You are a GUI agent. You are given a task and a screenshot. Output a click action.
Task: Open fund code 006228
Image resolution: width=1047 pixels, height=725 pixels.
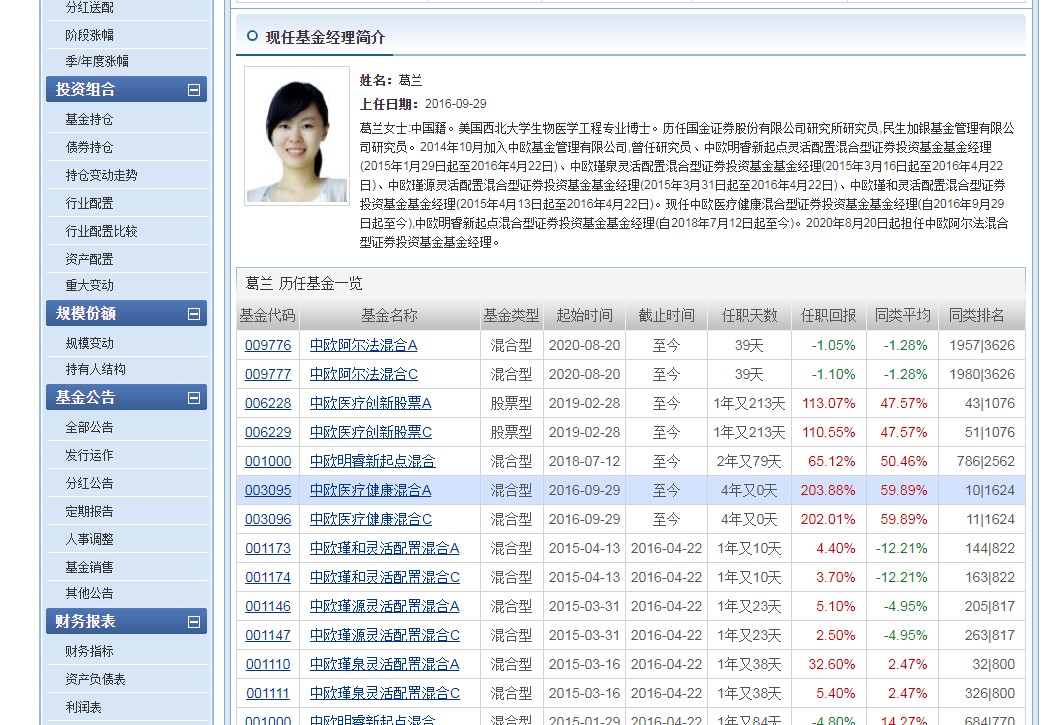[x=268, y=404]
